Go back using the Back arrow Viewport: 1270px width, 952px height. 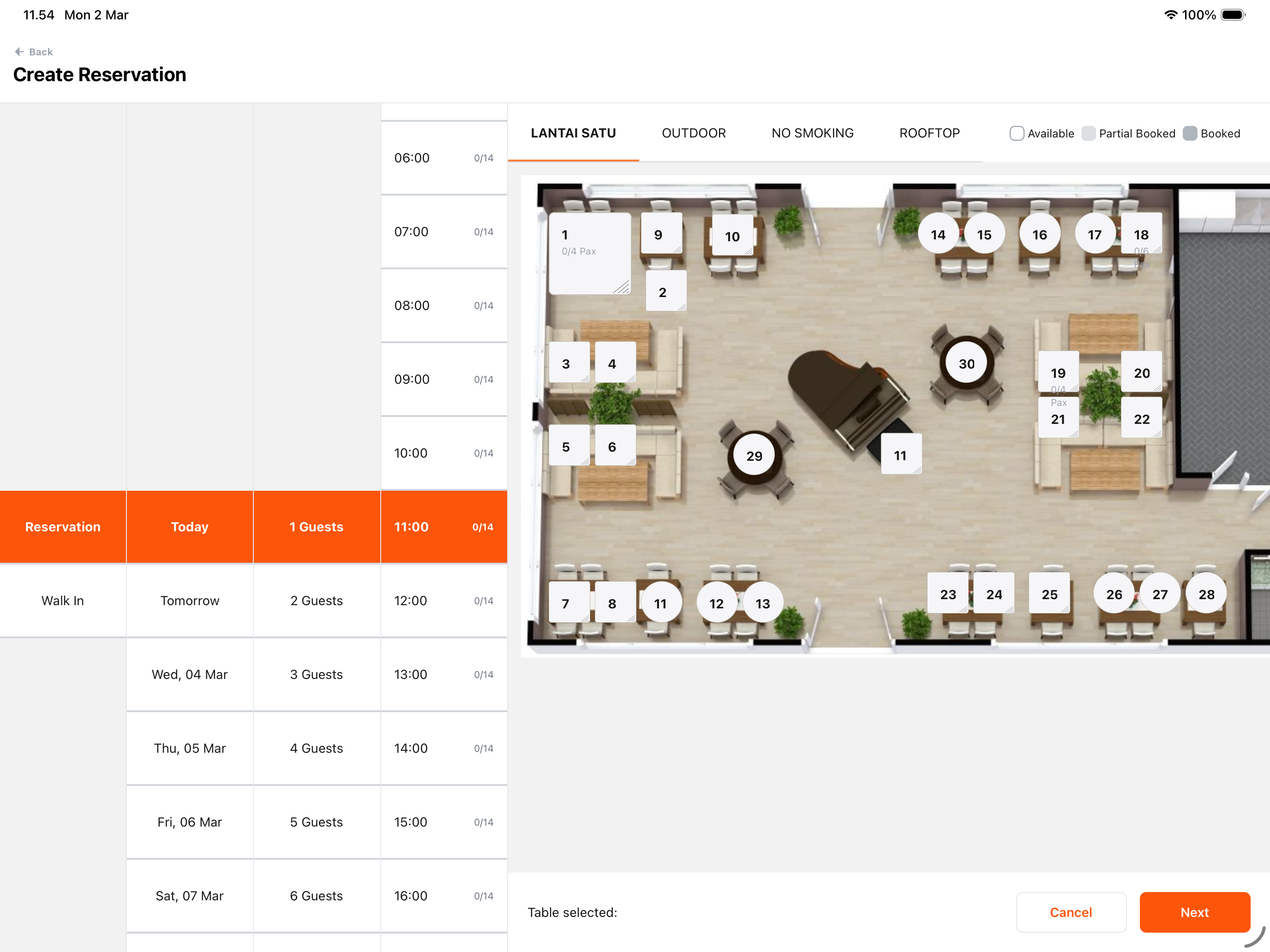coord(19,52)
